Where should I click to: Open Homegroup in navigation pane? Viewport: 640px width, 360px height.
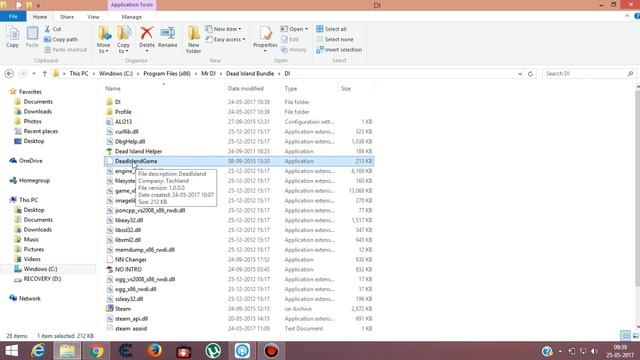click(34, 180)
